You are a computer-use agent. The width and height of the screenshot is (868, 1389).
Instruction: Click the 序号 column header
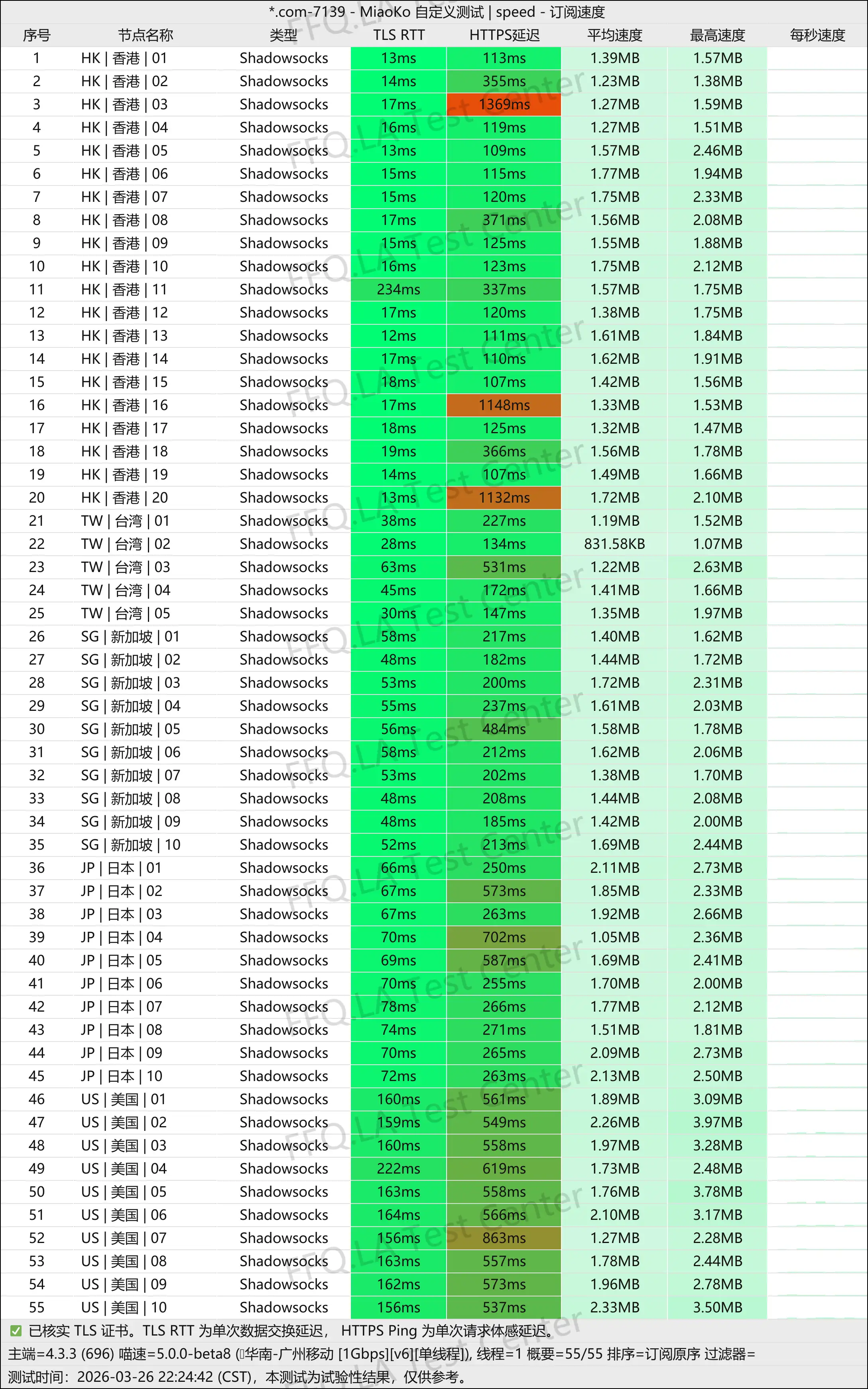[37, 36]
